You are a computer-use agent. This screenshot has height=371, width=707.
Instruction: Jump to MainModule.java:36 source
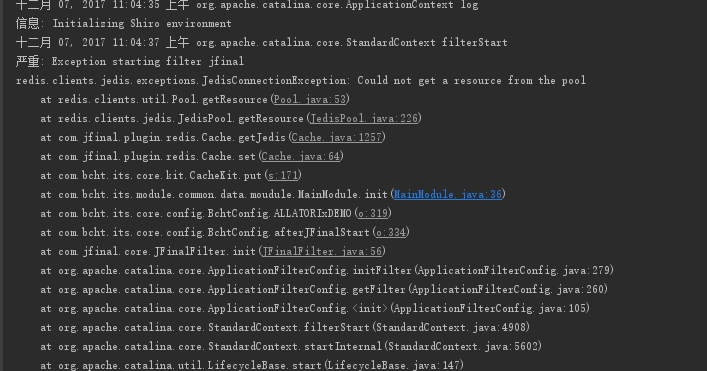pyautogui.click(x=448, y=194)
